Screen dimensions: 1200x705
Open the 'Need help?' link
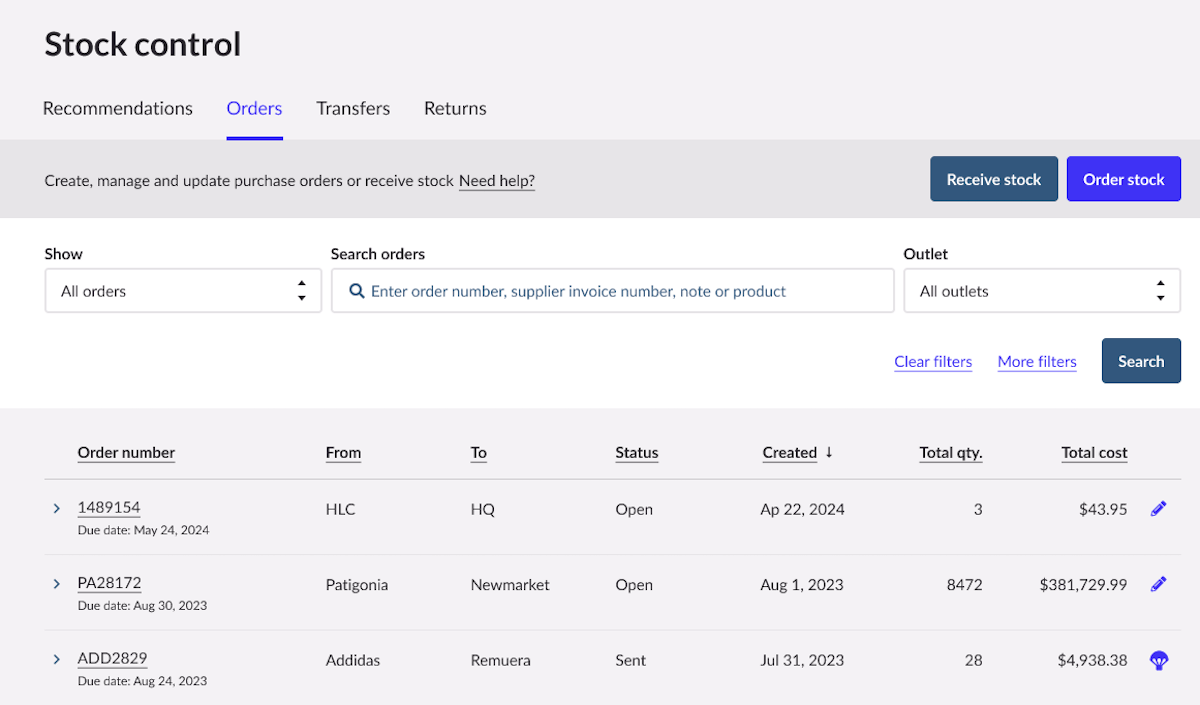coord(496,181)
